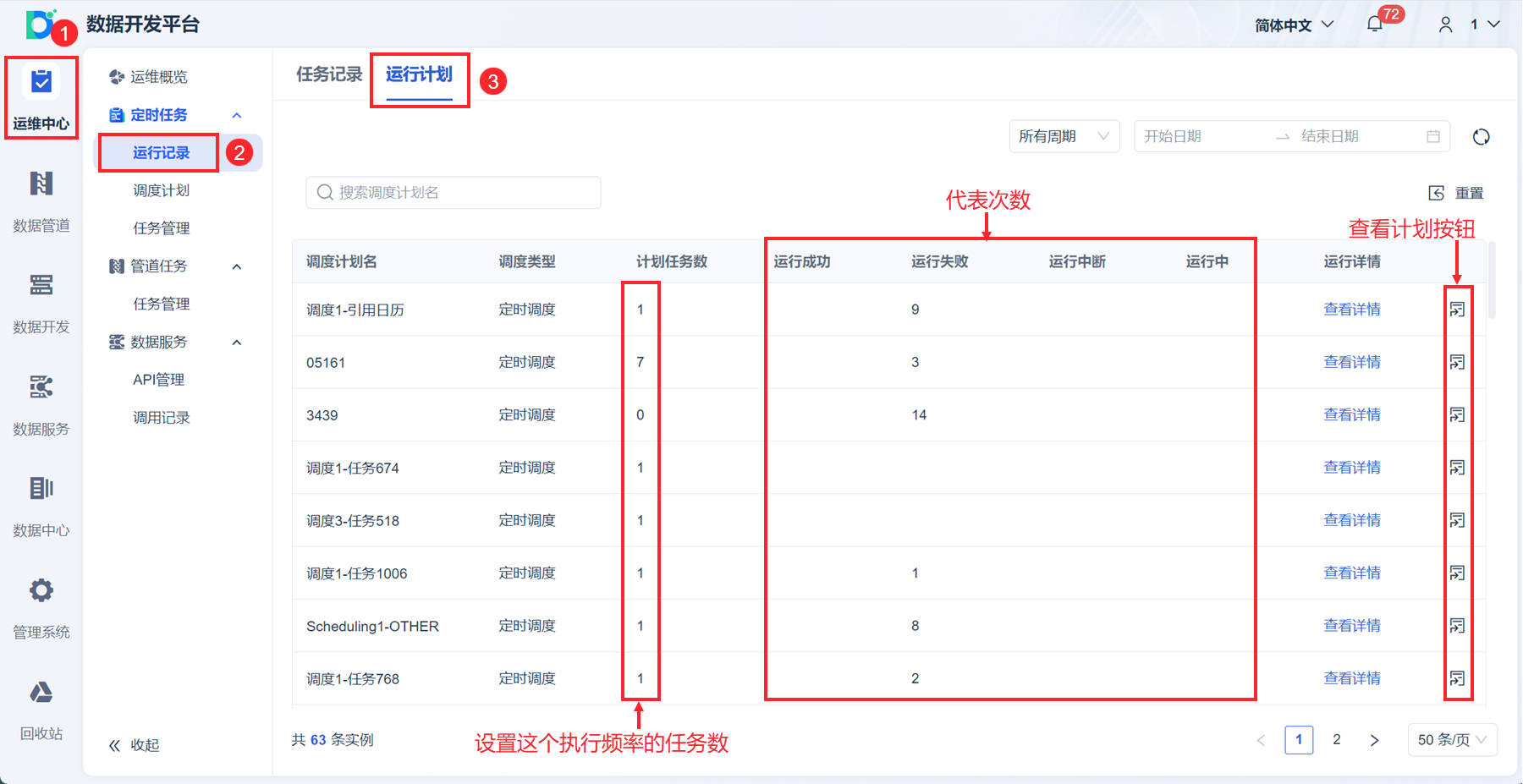Screen dimensions: 1523x784
Task: Click the table's vertical scrollbar
Action: click(x=1493, y=281)
